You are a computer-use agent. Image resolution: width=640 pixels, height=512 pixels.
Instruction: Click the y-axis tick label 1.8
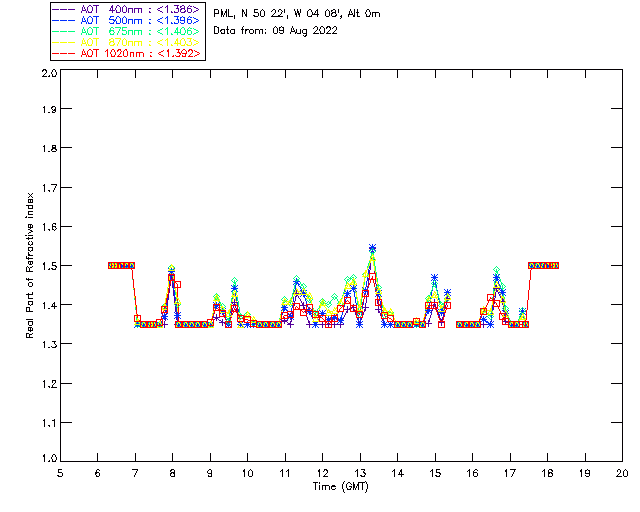coord(49,148)
